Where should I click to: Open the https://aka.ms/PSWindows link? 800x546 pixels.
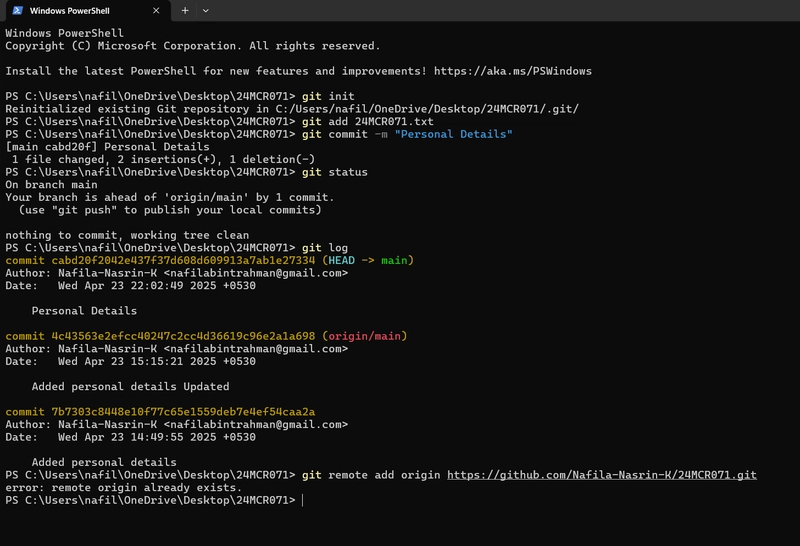513,71
